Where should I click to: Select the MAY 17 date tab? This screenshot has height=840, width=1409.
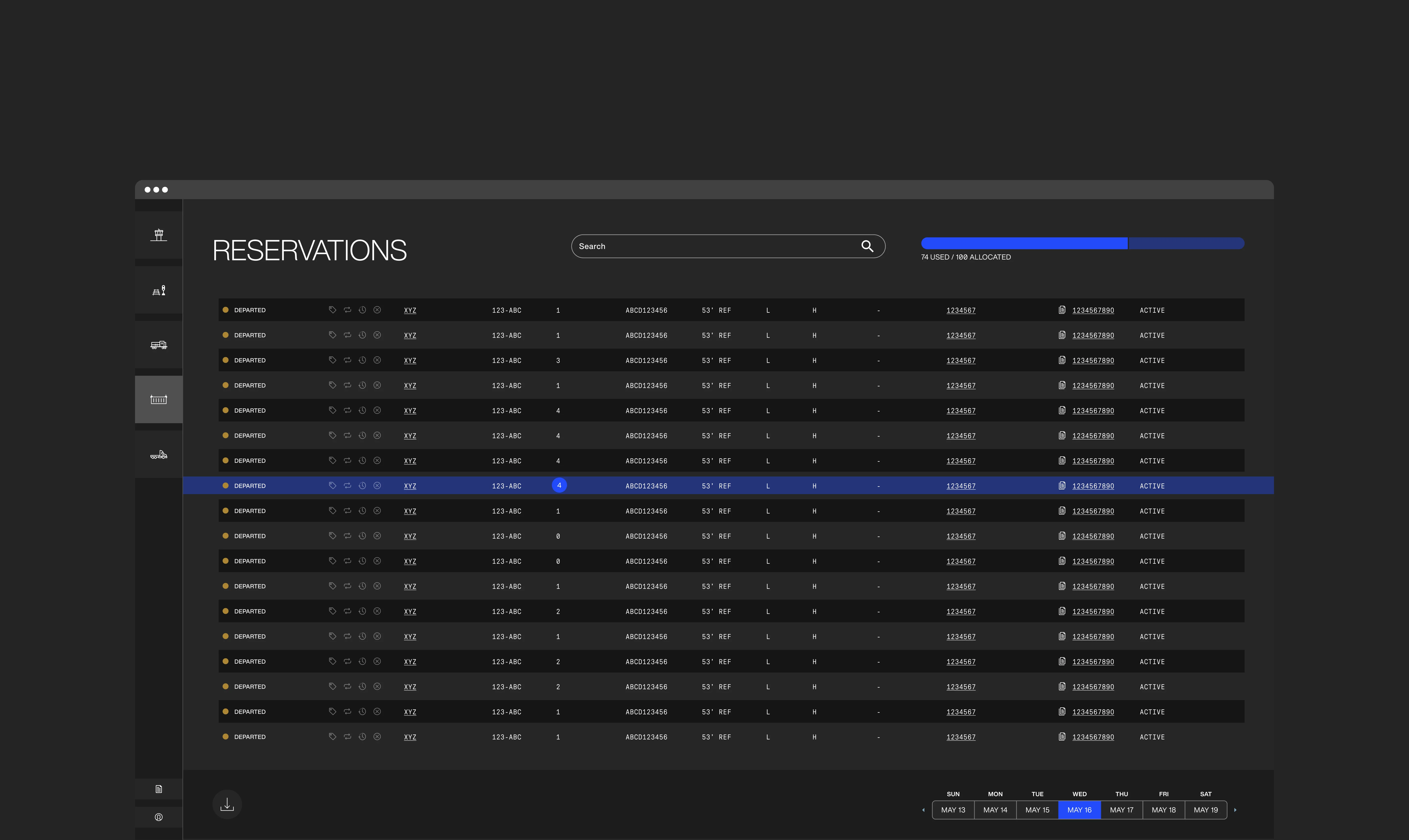1122,810
